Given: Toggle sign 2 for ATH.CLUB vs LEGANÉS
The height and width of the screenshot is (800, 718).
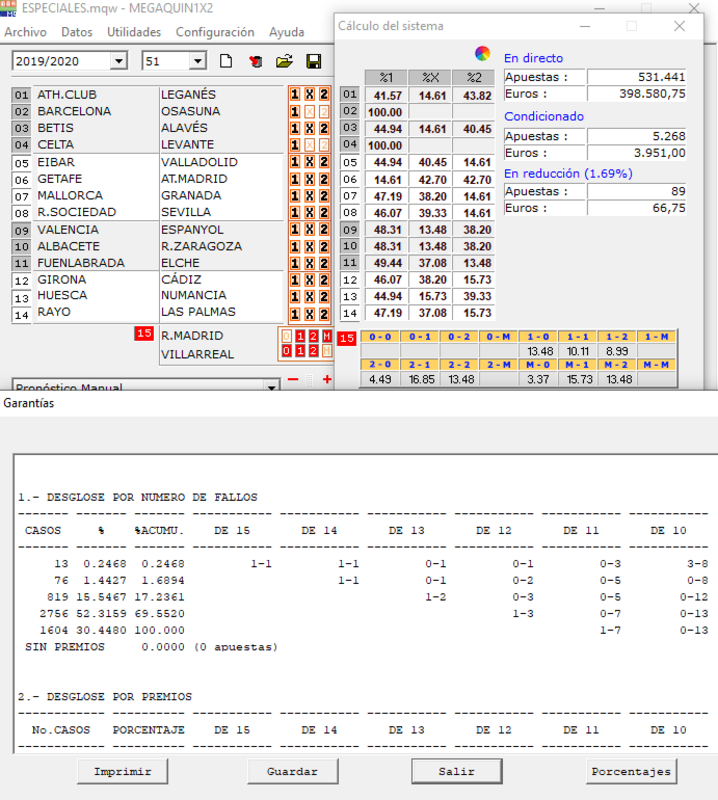Looking at the screenshot, I should click(x=324, y=94).
